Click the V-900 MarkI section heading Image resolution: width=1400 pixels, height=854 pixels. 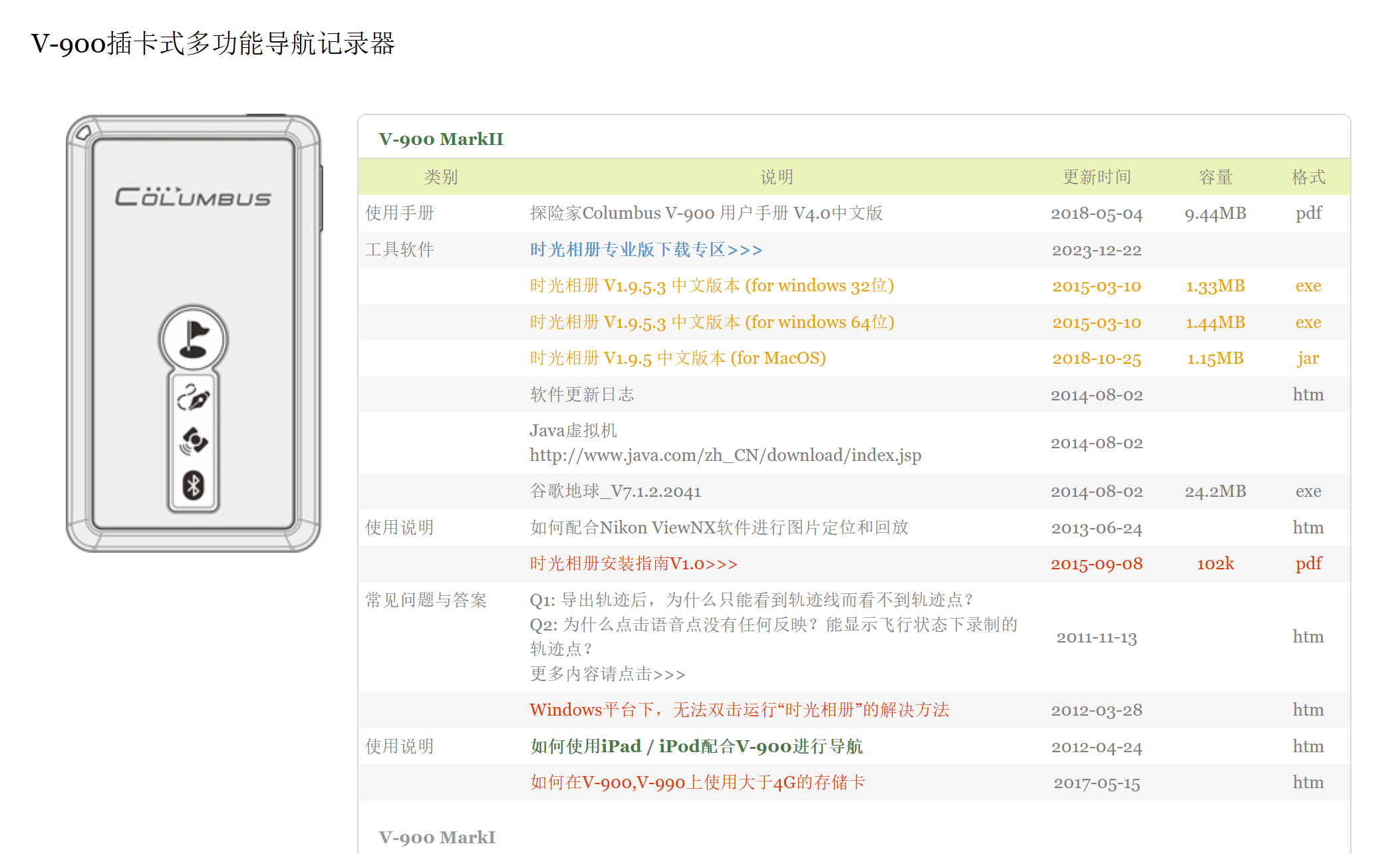click(437, 837)
